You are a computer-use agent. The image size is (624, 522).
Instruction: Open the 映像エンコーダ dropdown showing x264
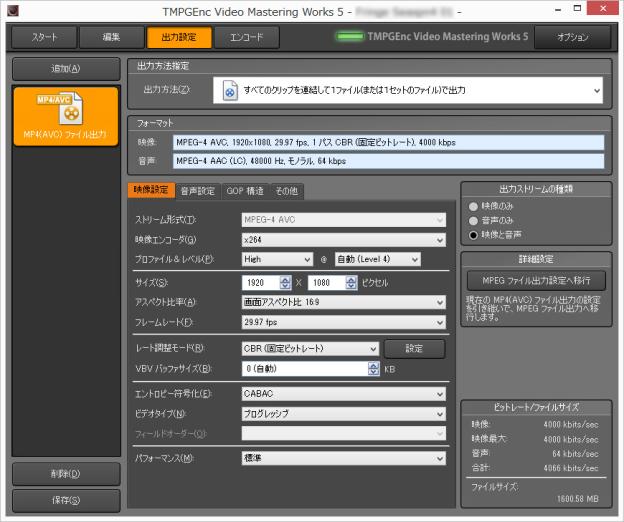tap(343, 240)
